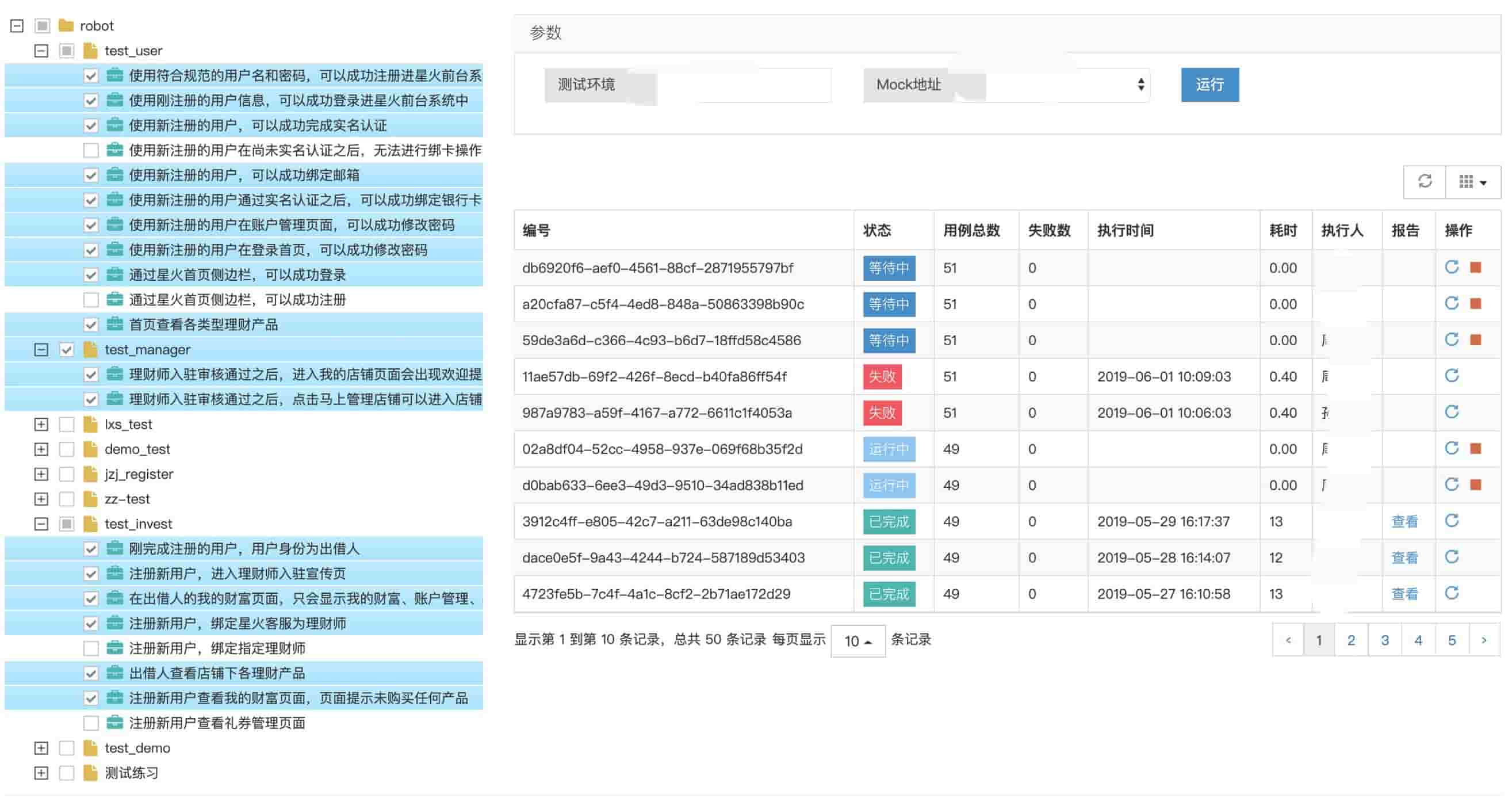Click the robot root folder icon
1512x798 pixels.
tap(66, 26)
